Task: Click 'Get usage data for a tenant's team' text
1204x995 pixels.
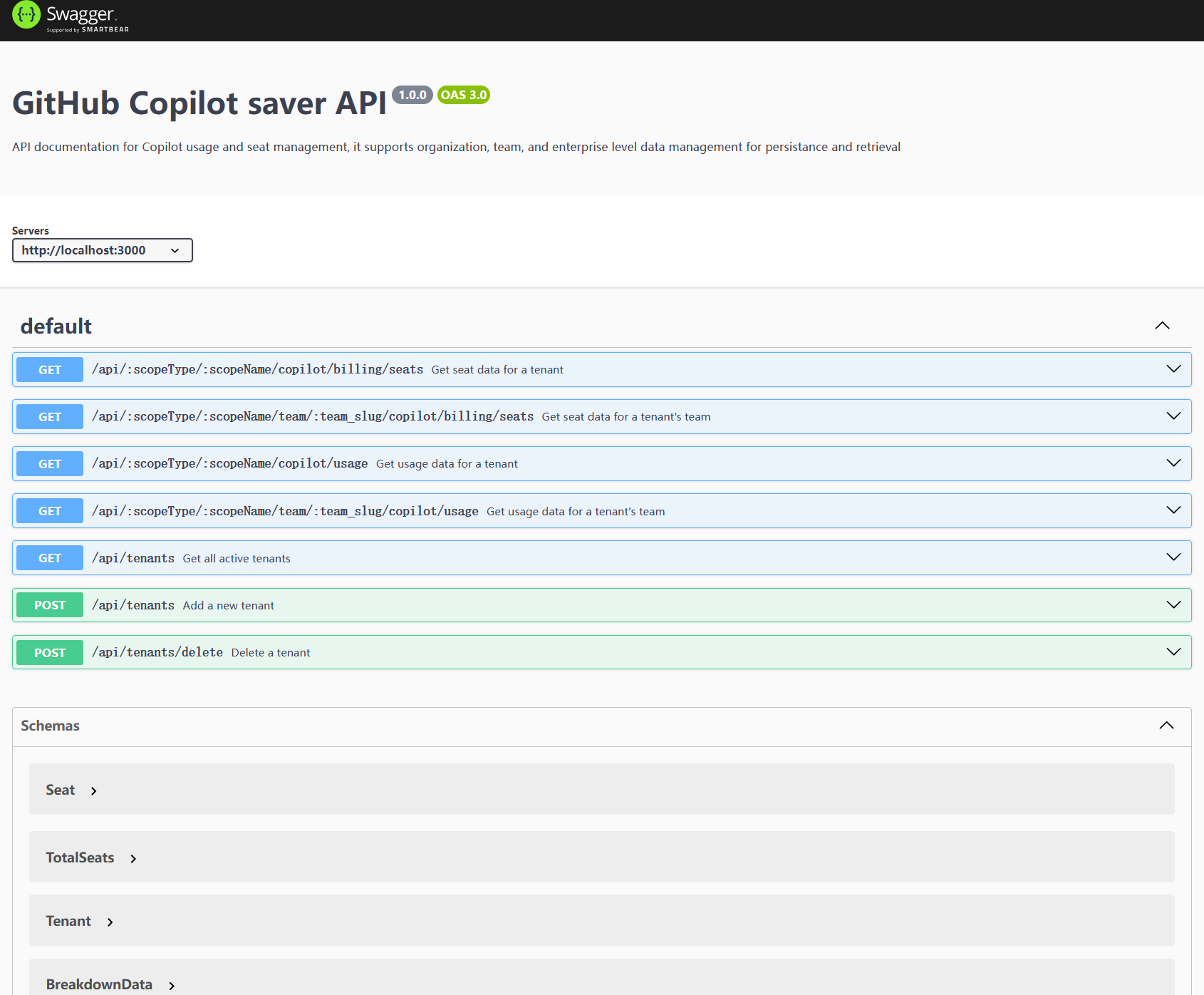Action: [x=576, y=512]
